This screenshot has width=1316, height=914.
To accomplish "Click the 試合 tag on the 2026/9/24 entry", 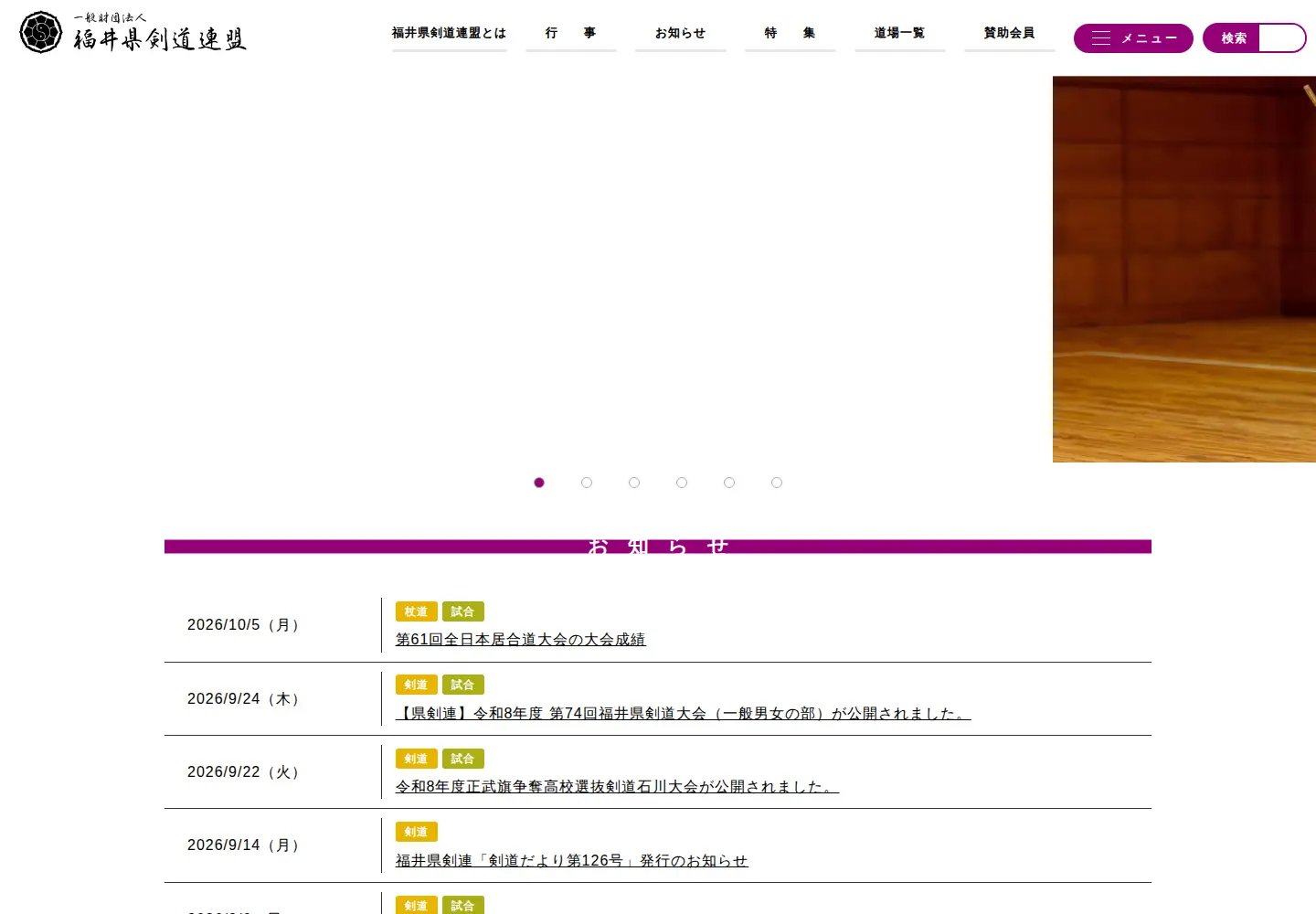I will coord(463,685).
